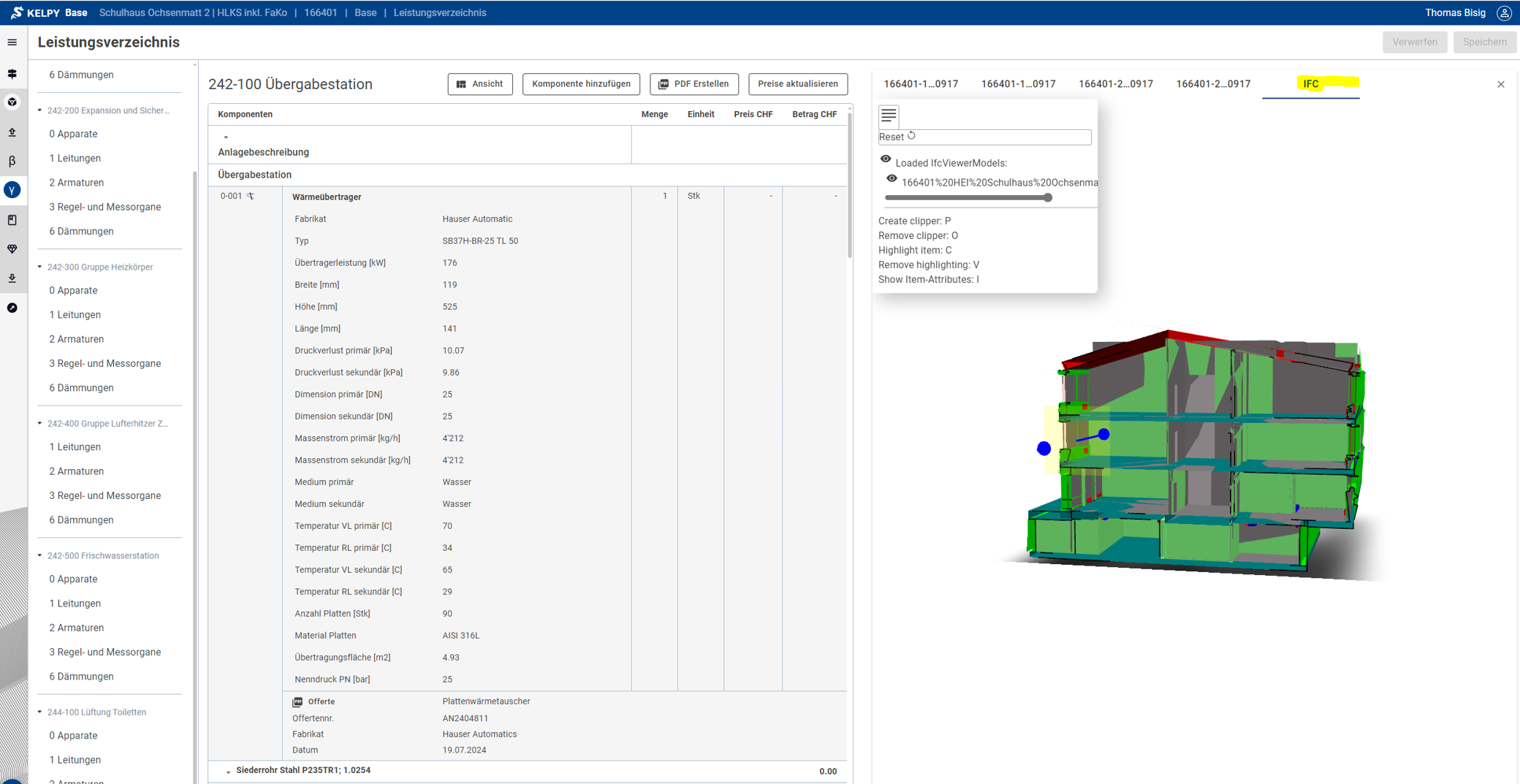
Task: Click the beta symbol sidebar icon
Action: coord(12,161)
